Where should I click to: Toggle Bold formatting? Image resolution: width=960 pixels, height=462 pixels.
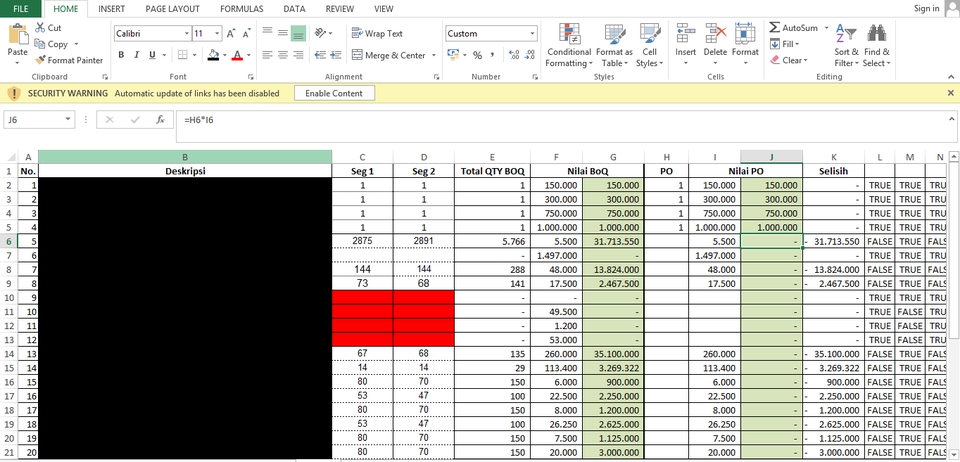click(121, 55)
